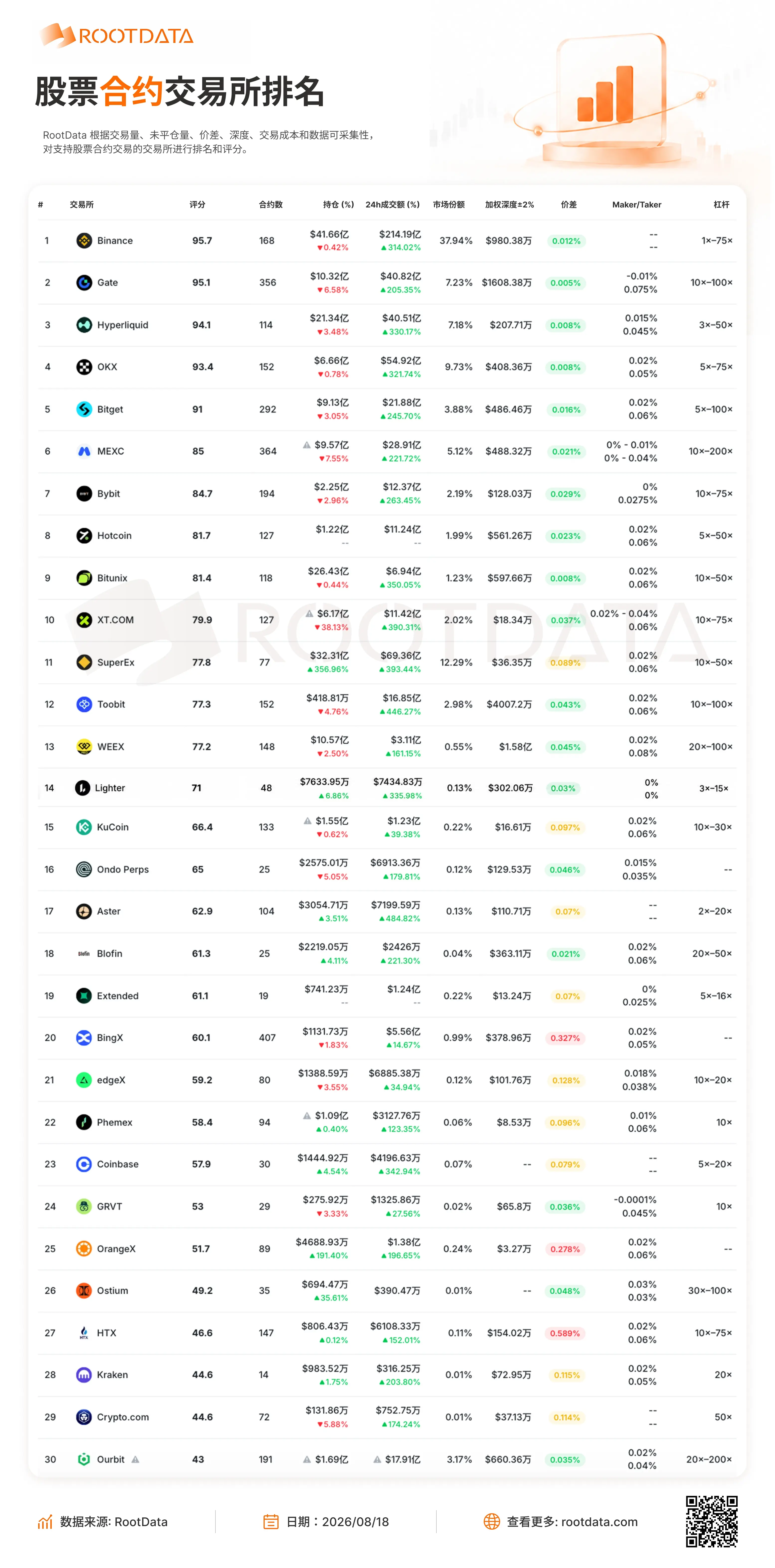Click the Ondo Perps logo icon
The width and height of the screenshot is (775, 1568).
tap(84, 869)
